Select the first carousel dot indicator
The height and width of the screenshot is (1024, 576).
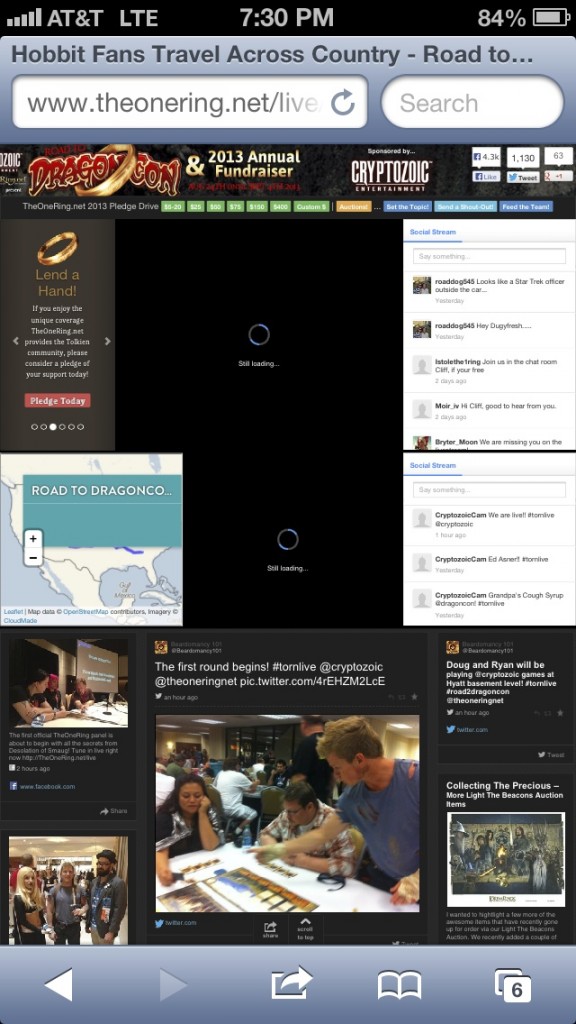[35, 427]
